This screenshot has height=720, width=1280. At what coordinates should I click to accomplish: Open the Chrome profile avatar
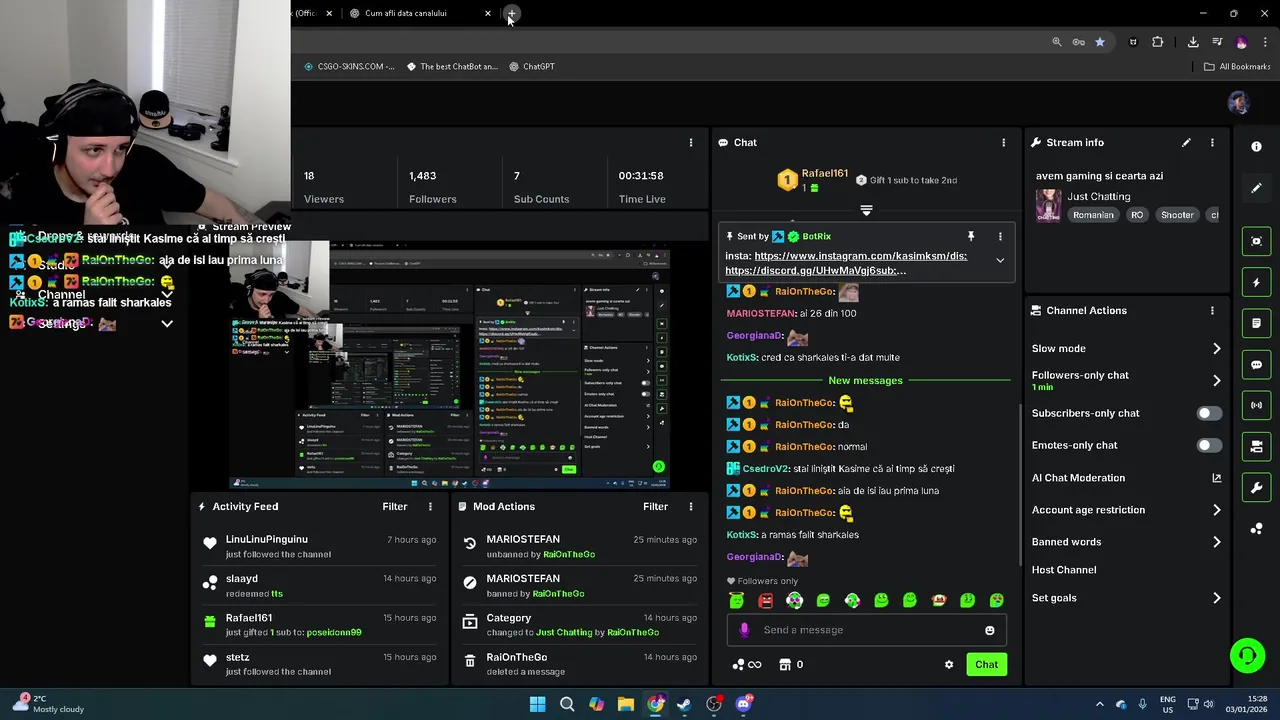tap(1242, 42)
